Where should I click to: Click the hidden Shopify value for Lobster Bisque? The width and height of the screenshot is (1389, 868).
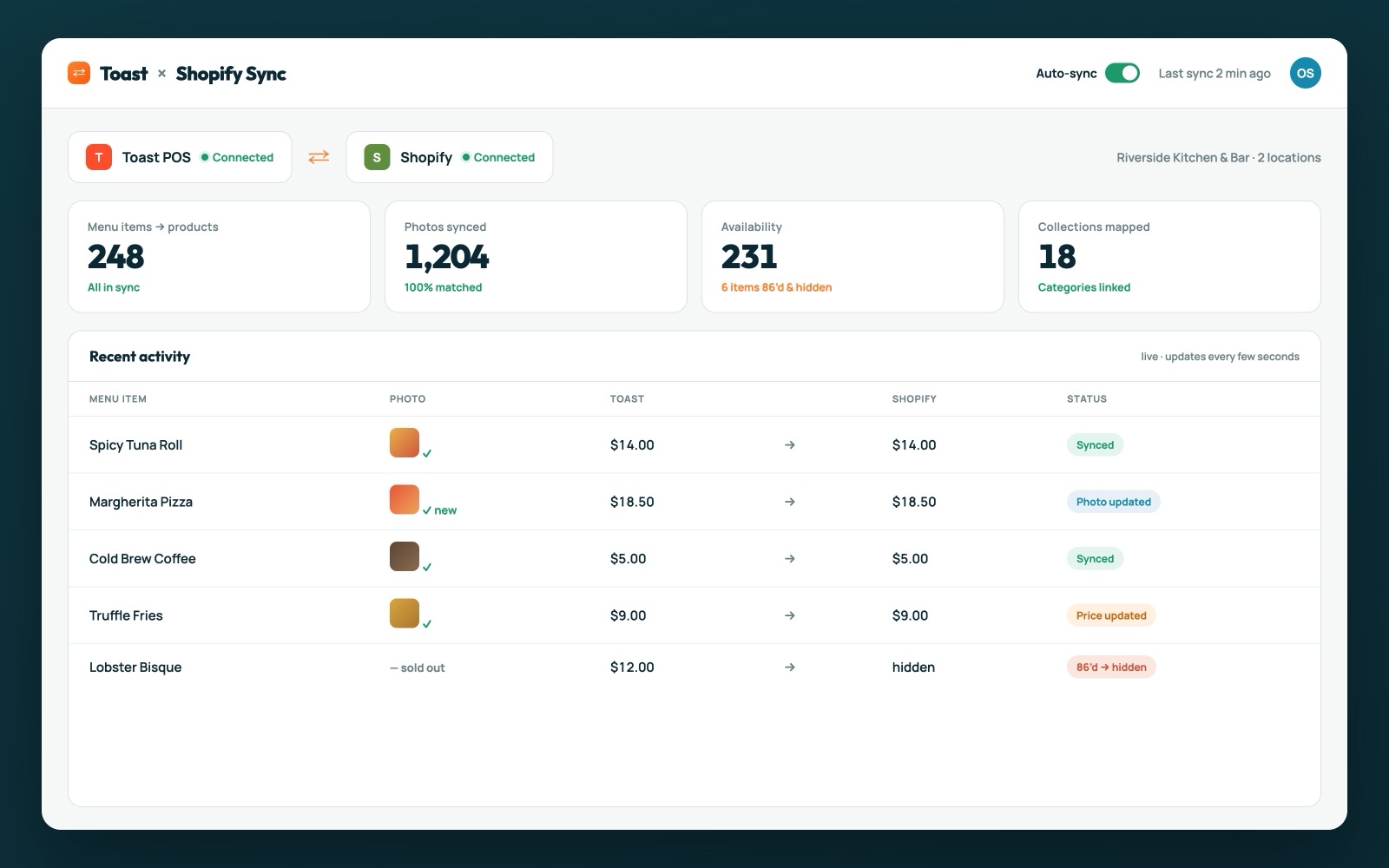click(x=913, y=667)
